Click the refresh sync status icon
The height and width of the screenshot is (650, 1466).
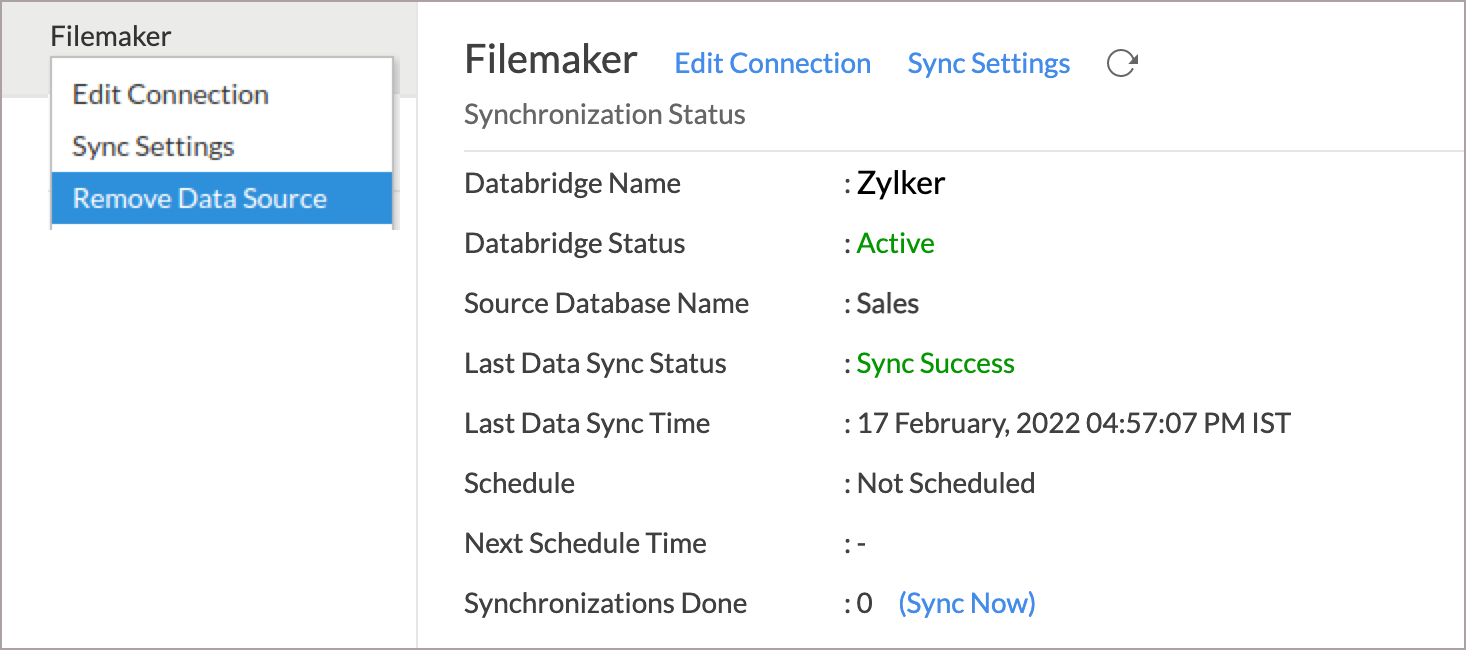1122,64
